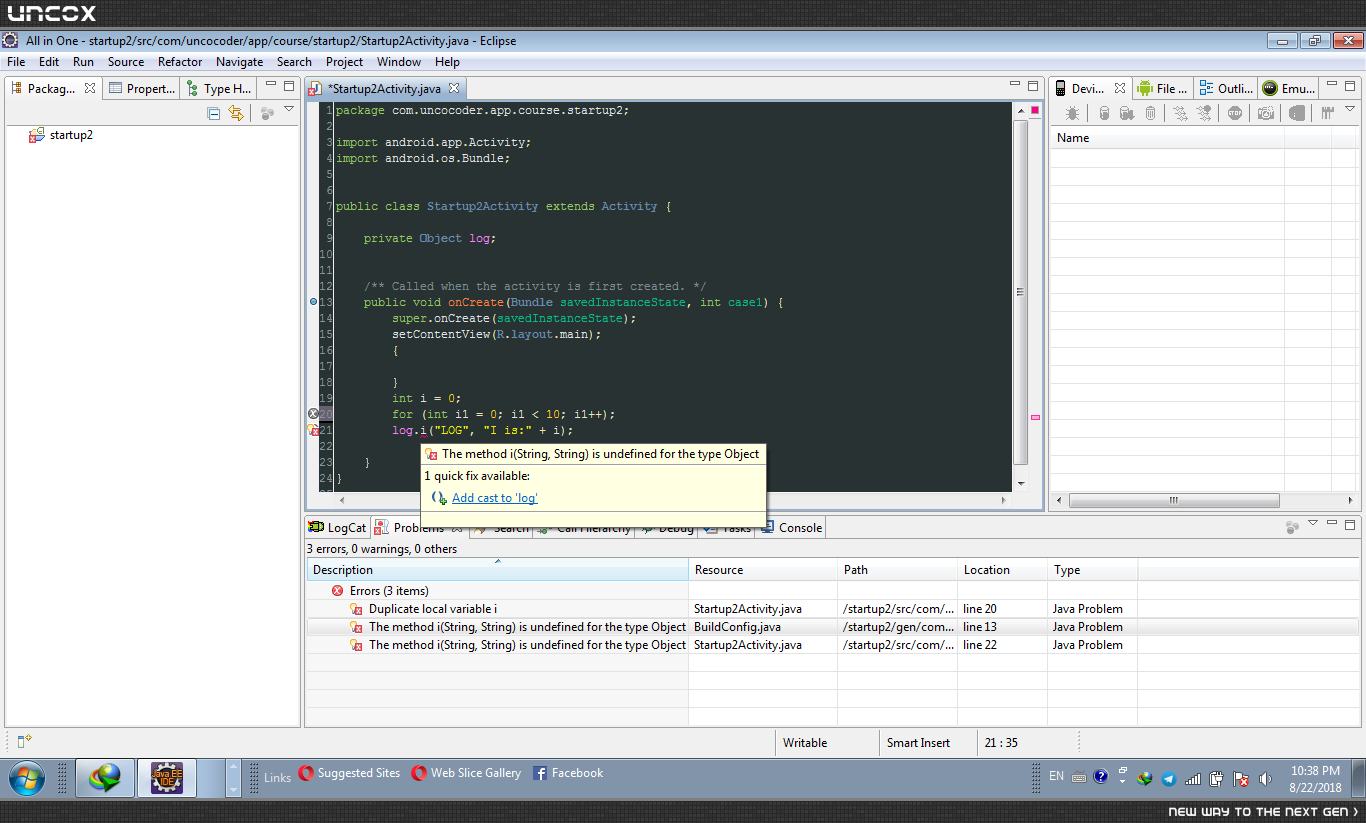
Task: Click Cause GC trash icon
Action: tap(1150, 113)
